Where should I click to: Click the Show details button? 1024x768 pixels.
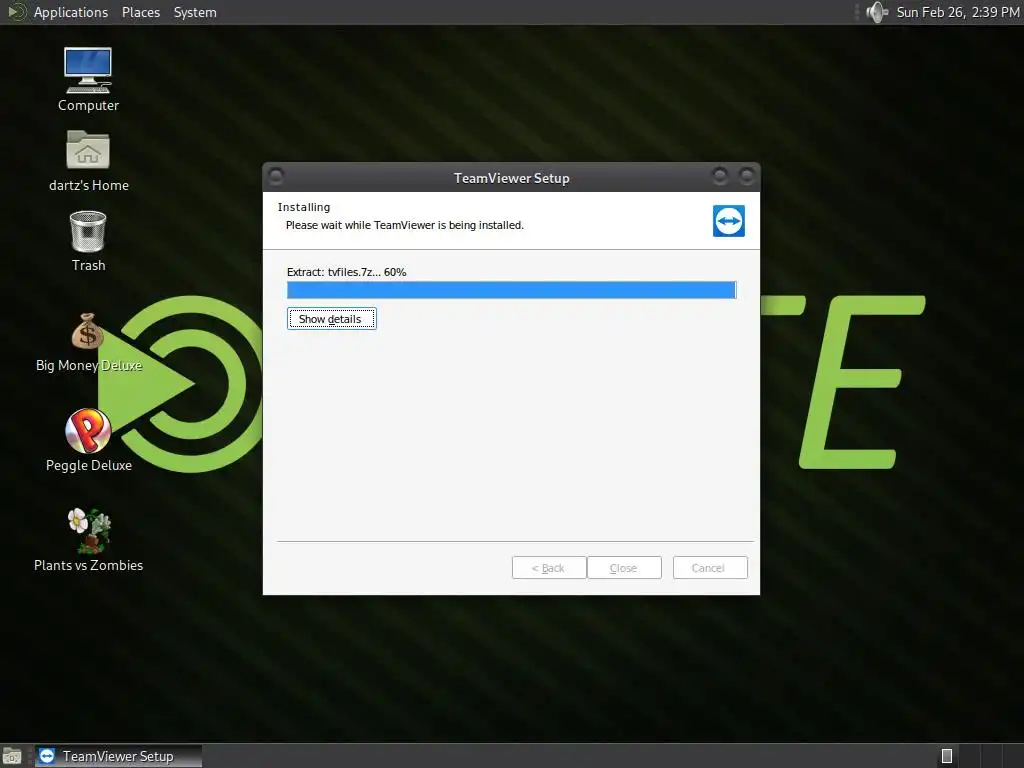332,319
